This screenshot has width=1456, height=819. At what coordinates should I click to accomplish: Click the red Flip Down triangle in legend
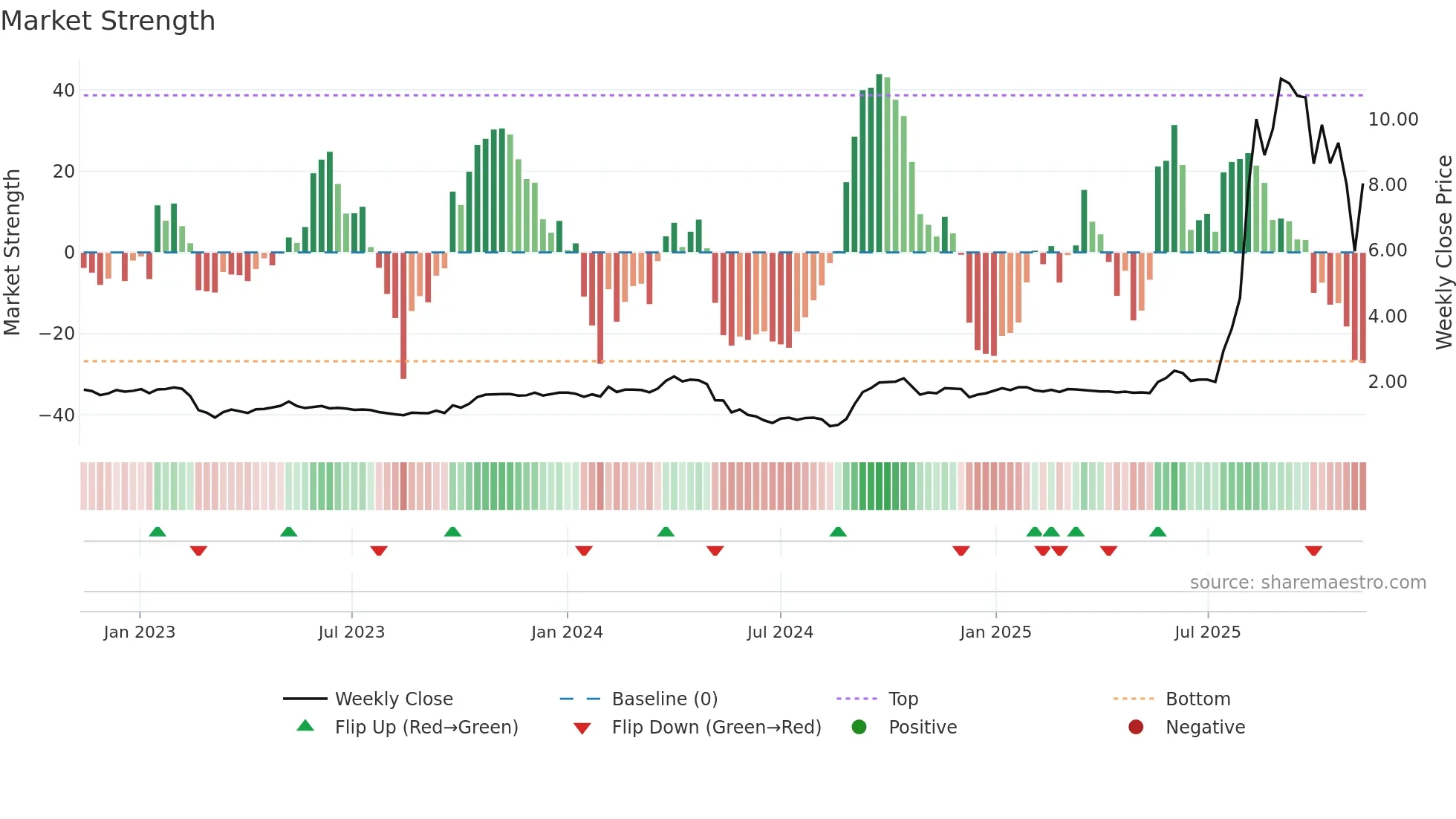(x=582, y=728)
